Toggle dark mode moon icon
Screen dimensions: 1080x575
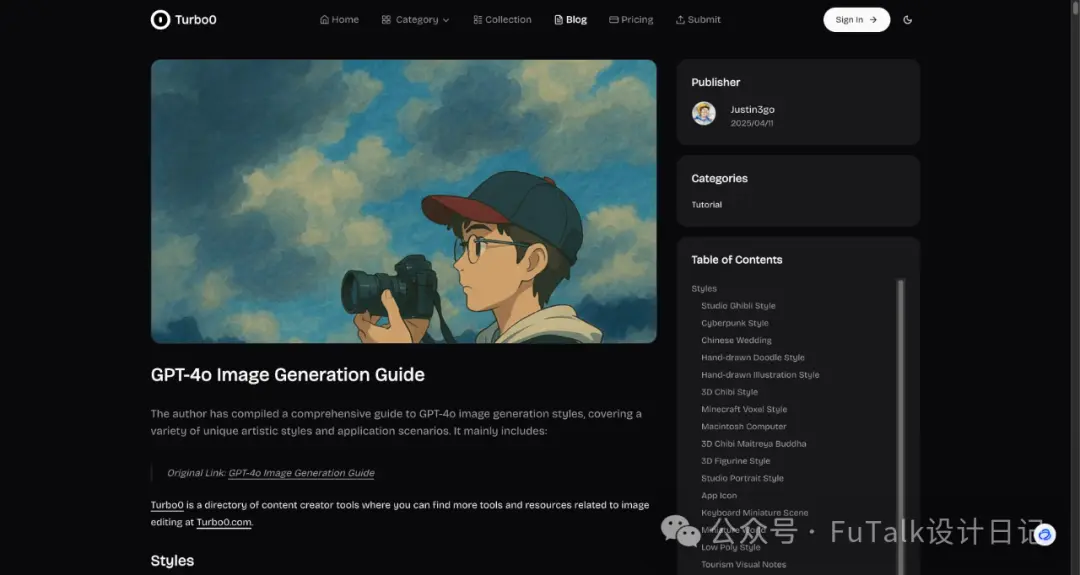click(908, 20)
